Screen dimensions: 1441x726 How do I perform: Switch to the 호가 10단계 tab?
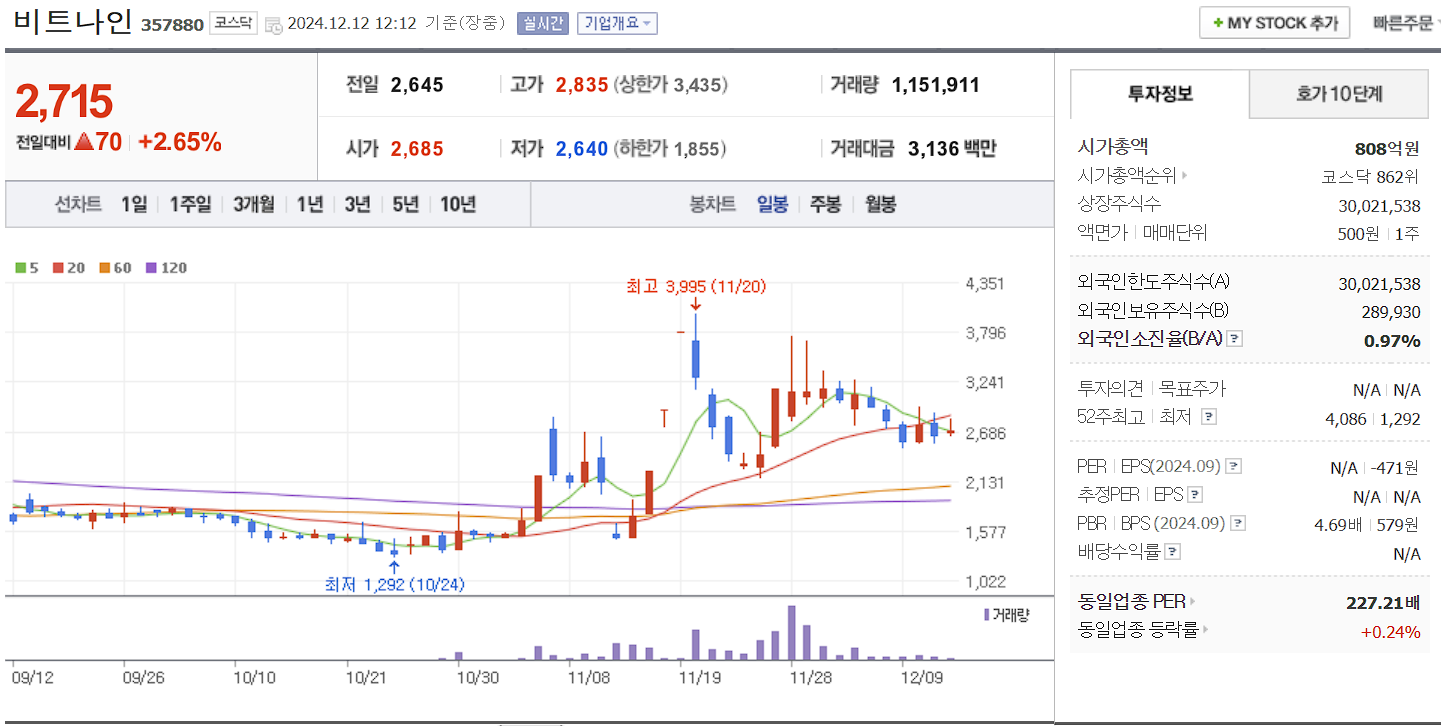1339,93
